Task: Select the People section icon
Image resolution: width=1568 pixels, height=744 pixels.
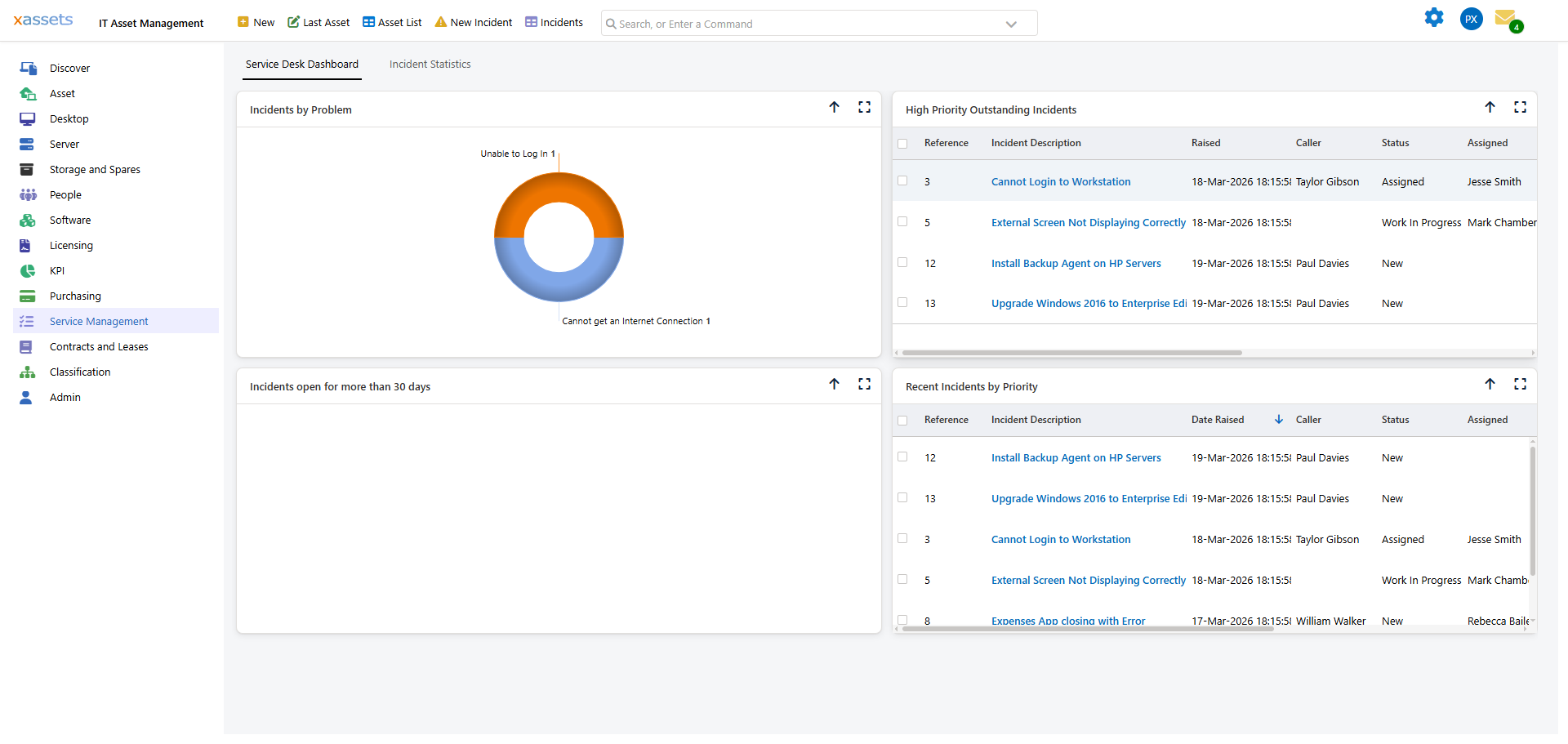Action: 28,194
